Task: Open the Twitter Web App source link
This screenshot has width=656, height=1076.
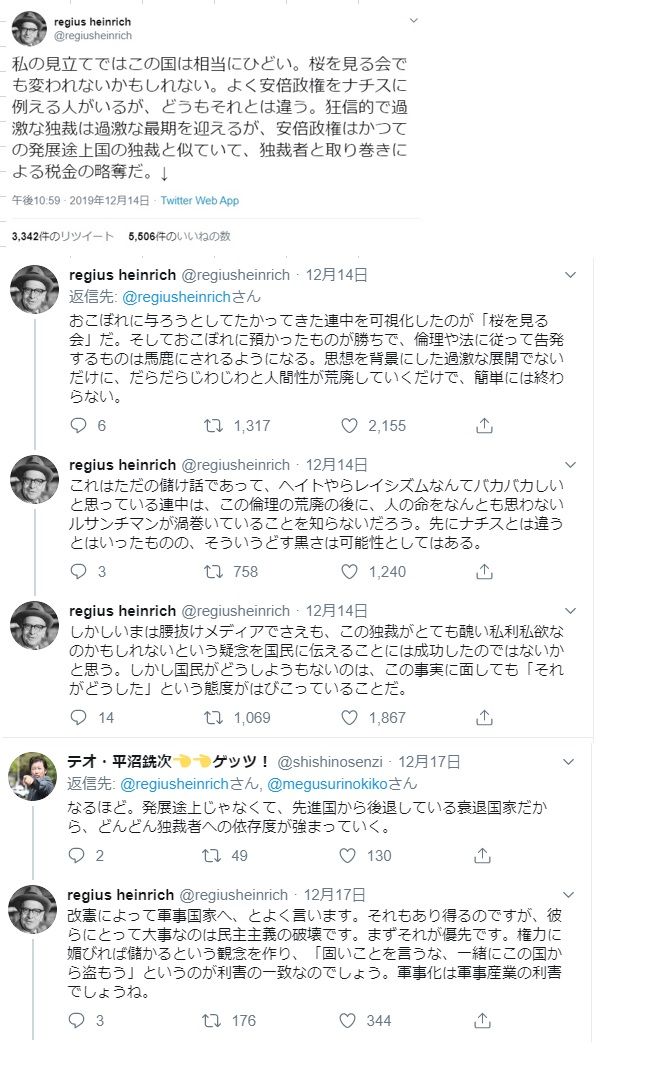Action: click(199, 201)
